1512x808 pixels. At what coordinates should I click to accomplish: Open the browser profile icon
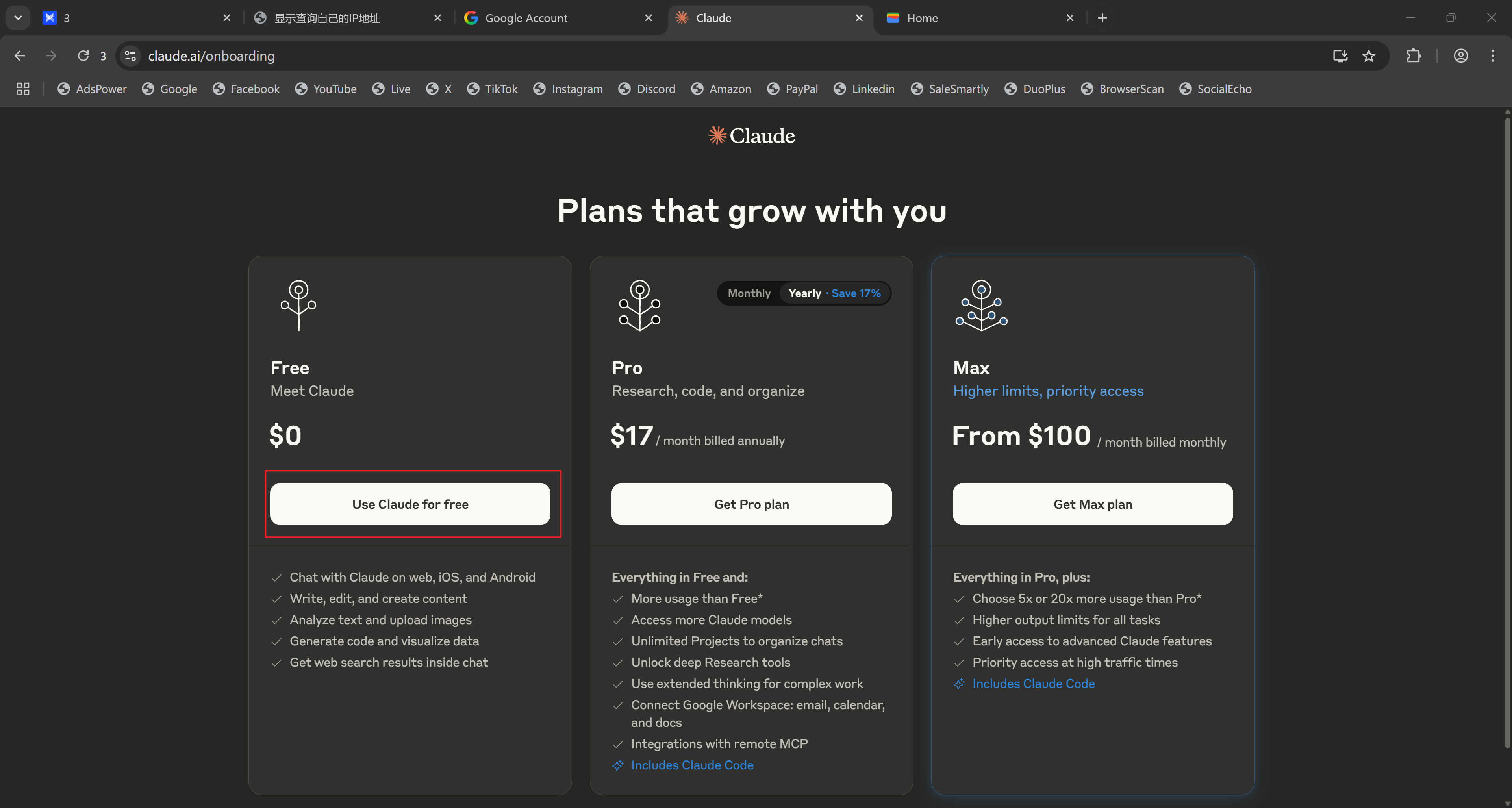pos(1461,56)
